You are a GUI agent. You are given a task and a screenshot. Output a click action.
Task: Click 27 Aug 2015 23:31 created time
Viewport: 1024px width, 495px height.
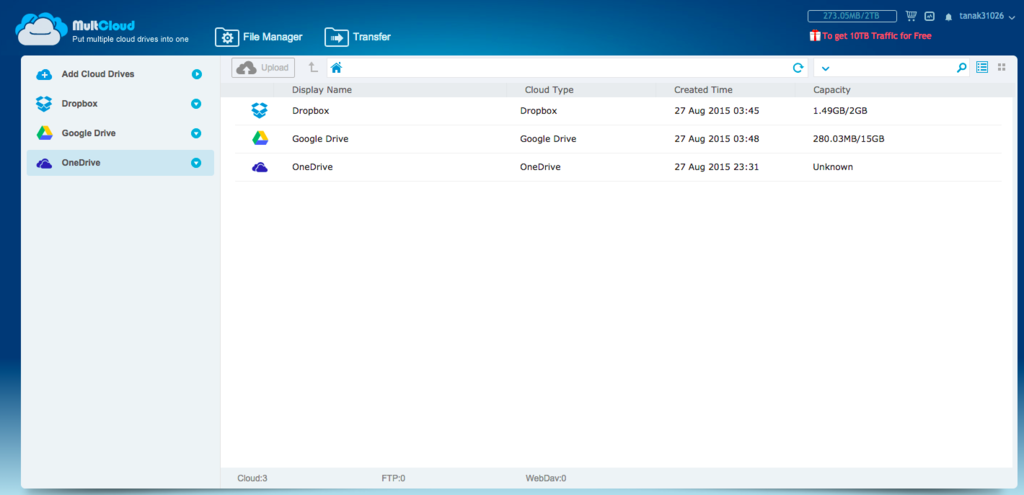(x=716, y=167)
